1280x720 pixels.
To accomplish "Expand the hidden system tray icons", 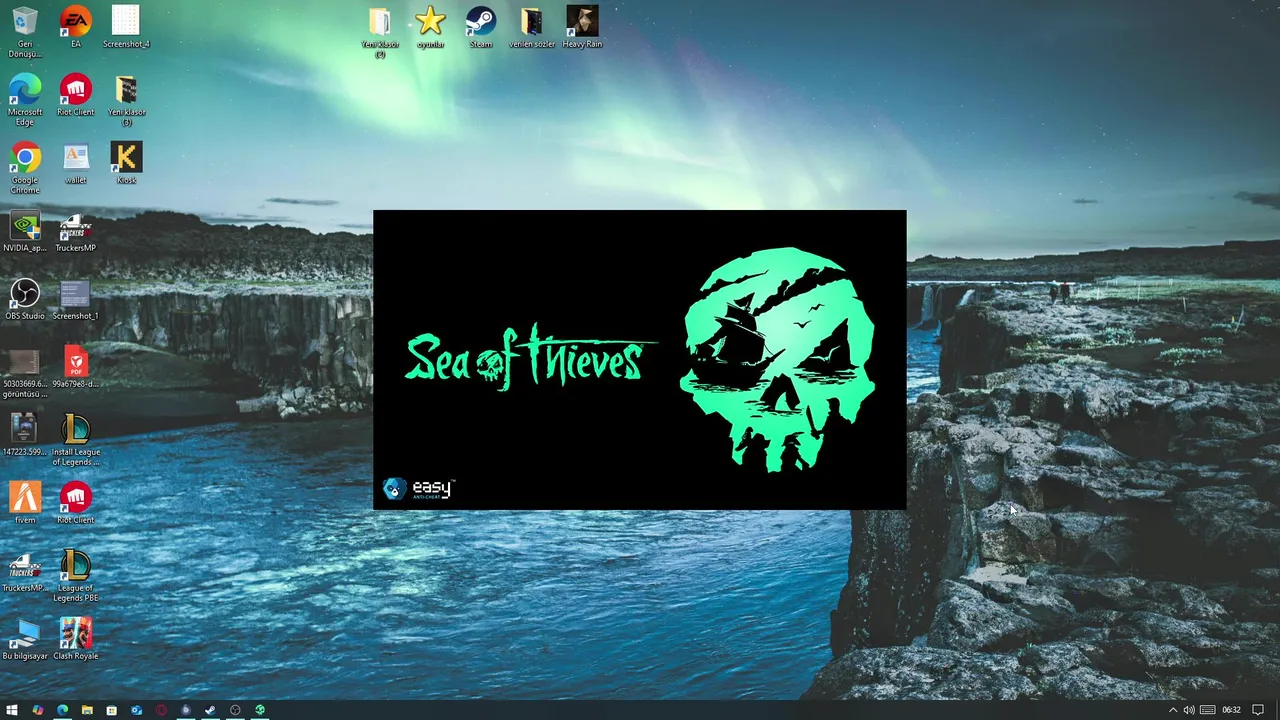I will [1173, 710].
